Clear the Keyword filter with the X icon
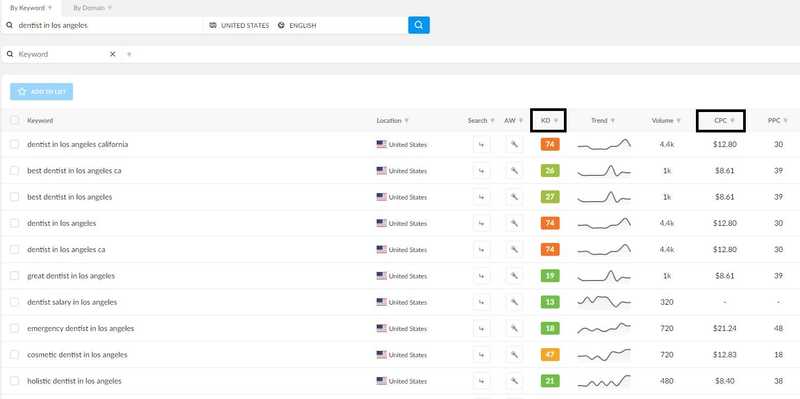 113,54
